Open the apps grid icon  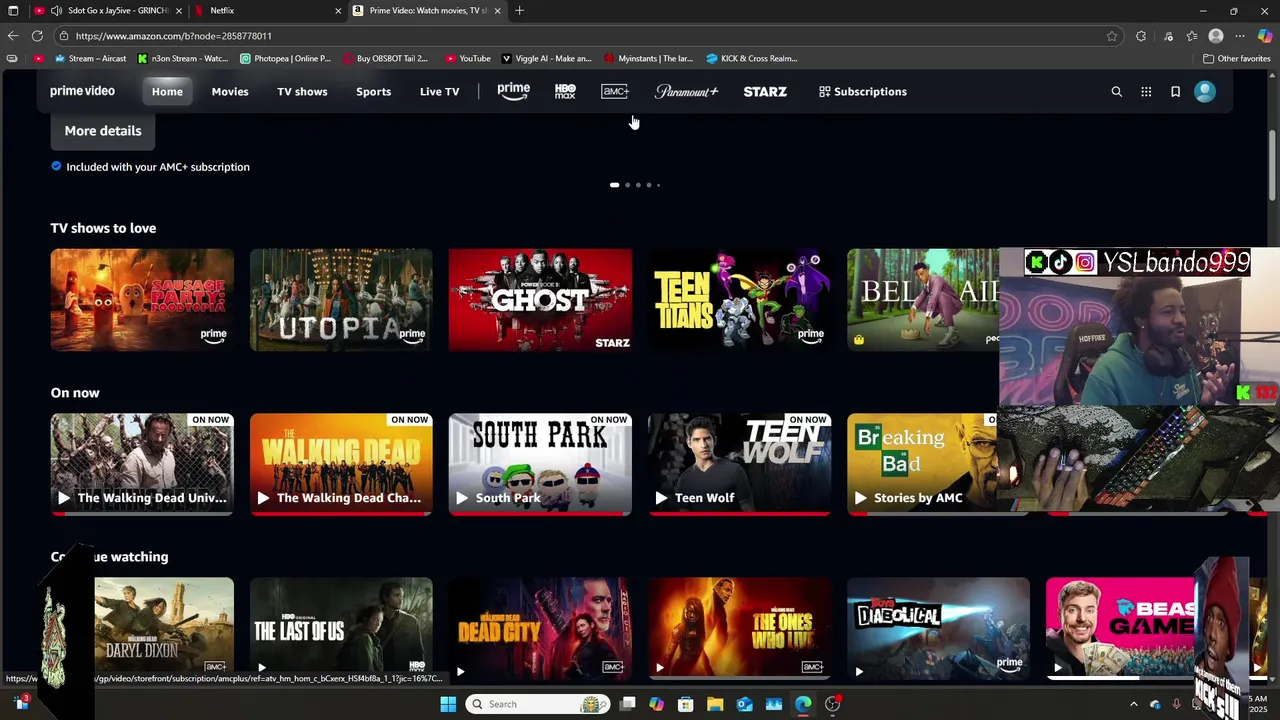click(1146, 92)
